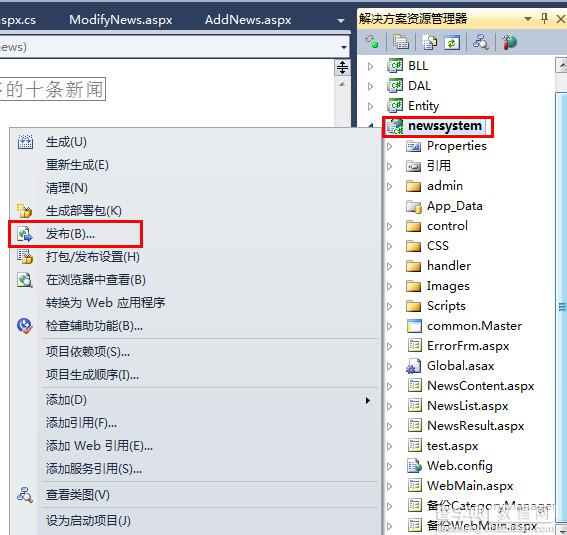Expand the BLL project node
The width and height of the screenshot is (567, 535).
(370, 66)
